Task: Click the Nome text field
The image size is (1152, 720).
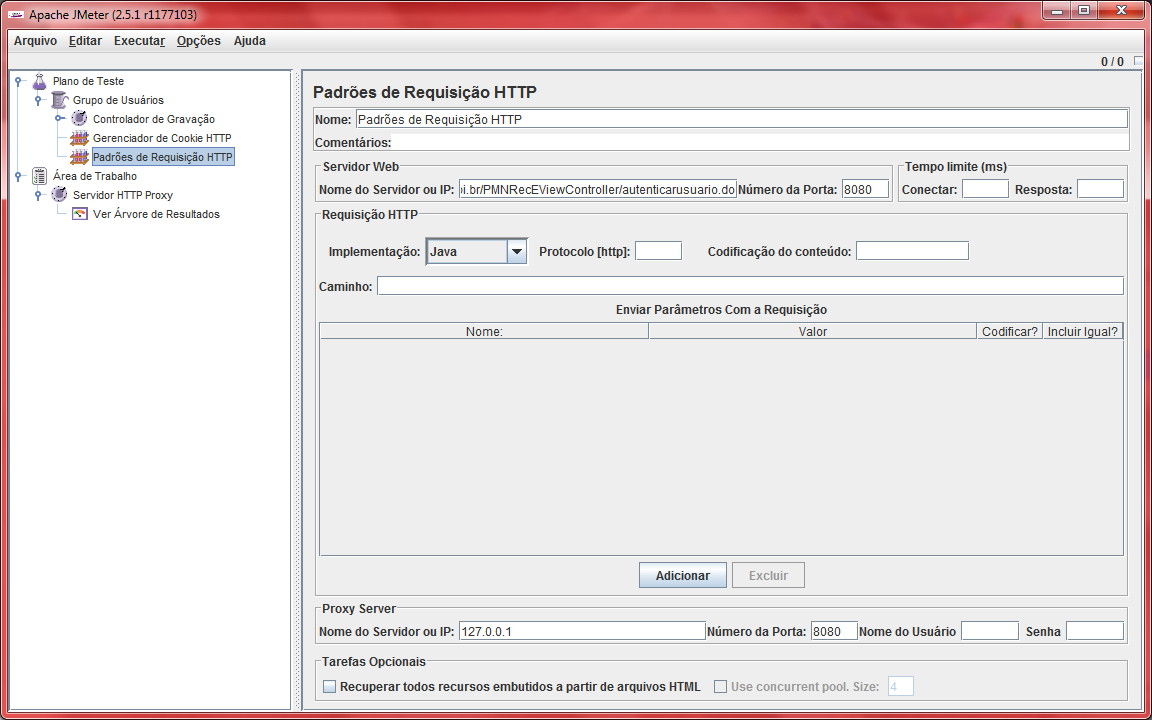Action: tap(741, 119)
